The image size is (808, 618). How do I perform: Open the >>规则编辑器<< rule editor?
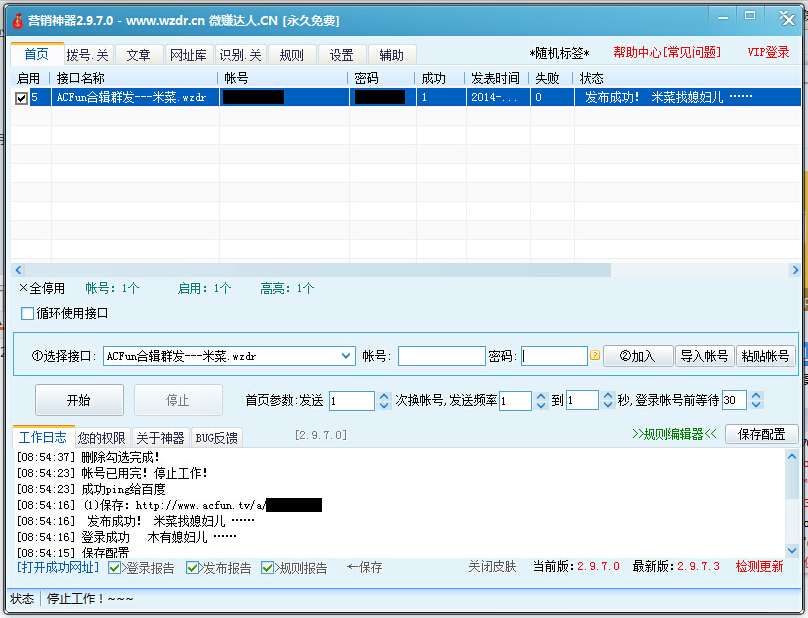click(x=674, y=434)
